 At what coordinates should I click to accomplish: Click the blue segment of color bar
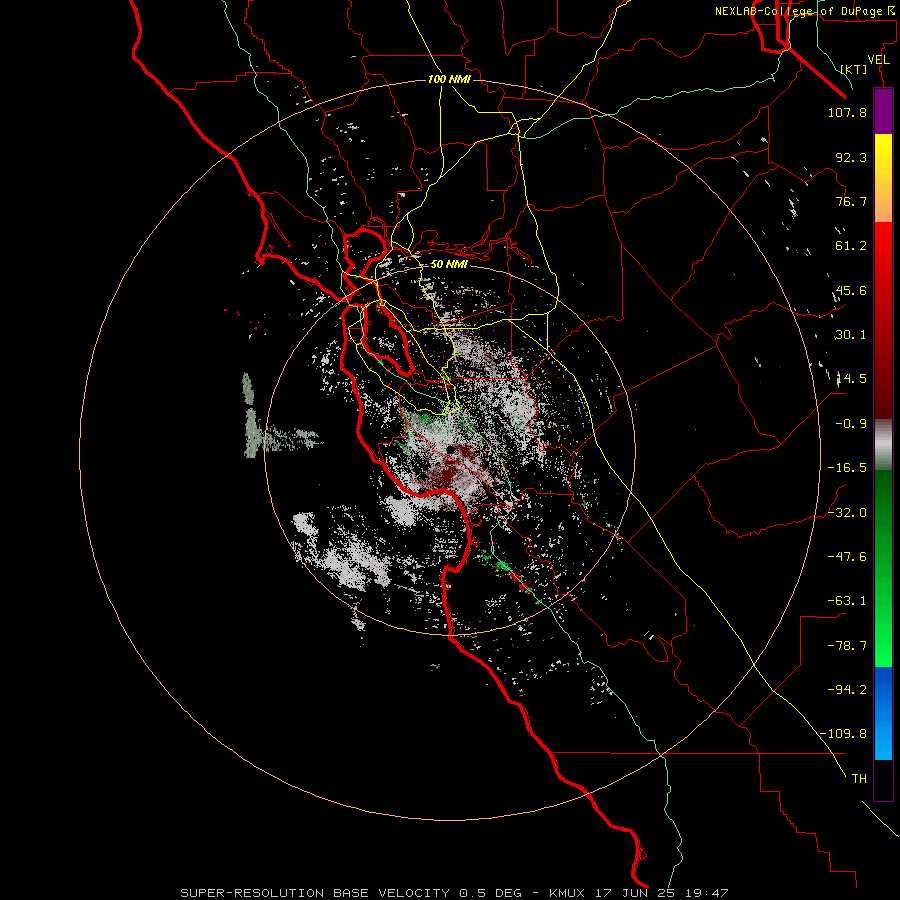883,713
